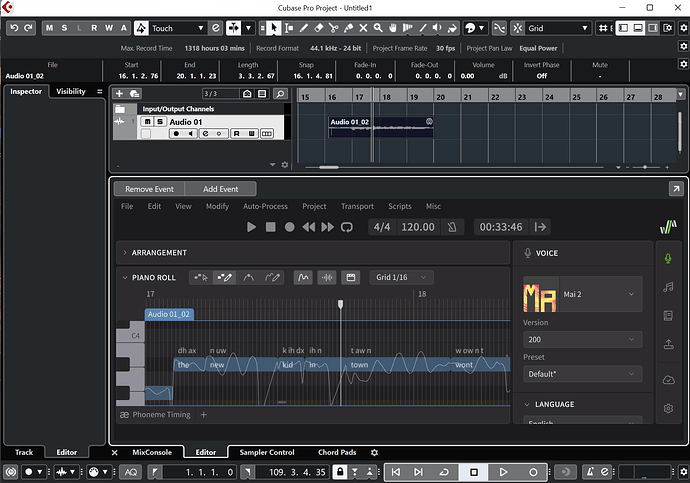This screenshot has height=483, width=690.
Task: Toggle waveform display in Piano Roll
Action: 327,278
